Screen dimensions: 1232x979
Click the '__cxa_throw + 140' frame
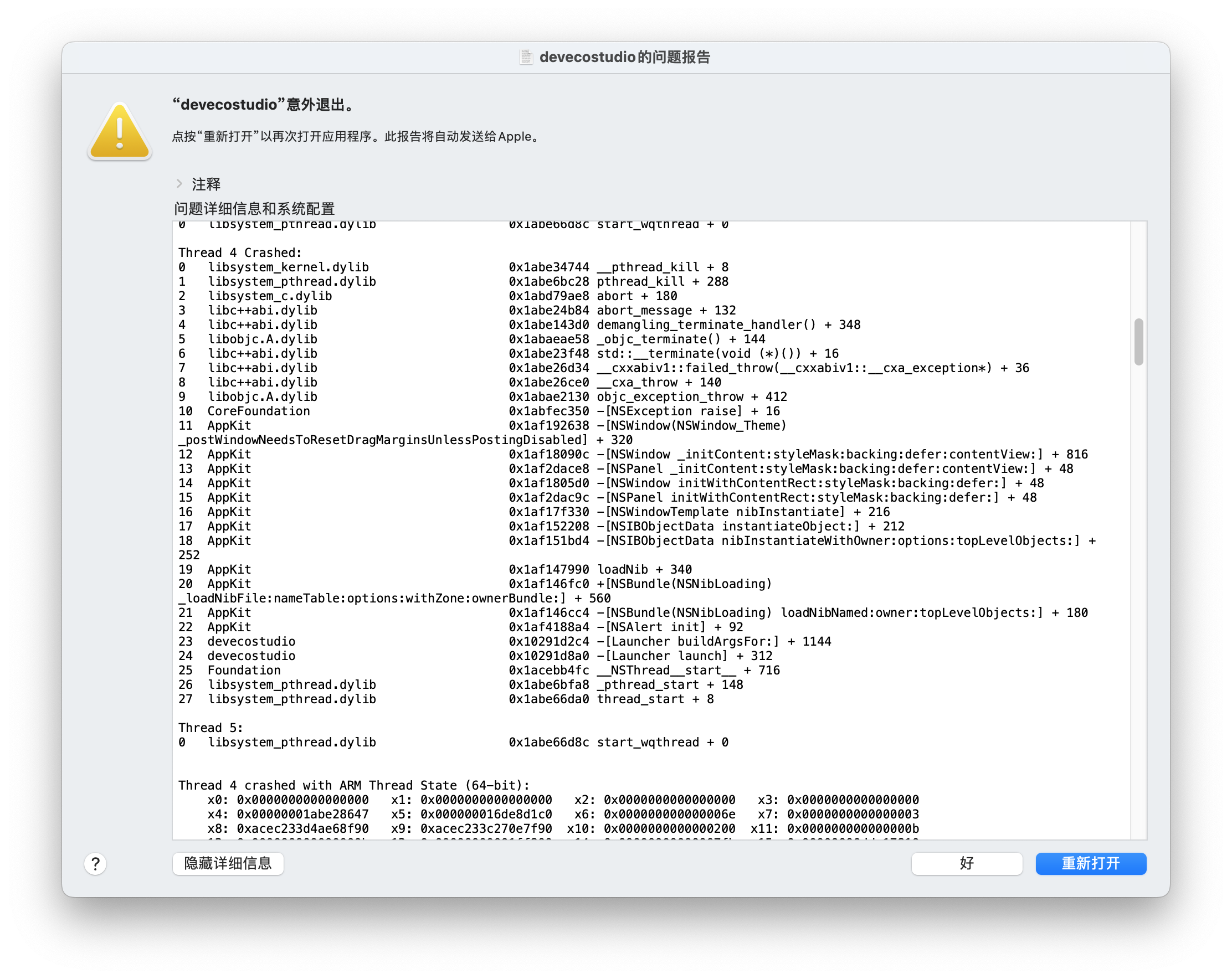coord(450,382)
